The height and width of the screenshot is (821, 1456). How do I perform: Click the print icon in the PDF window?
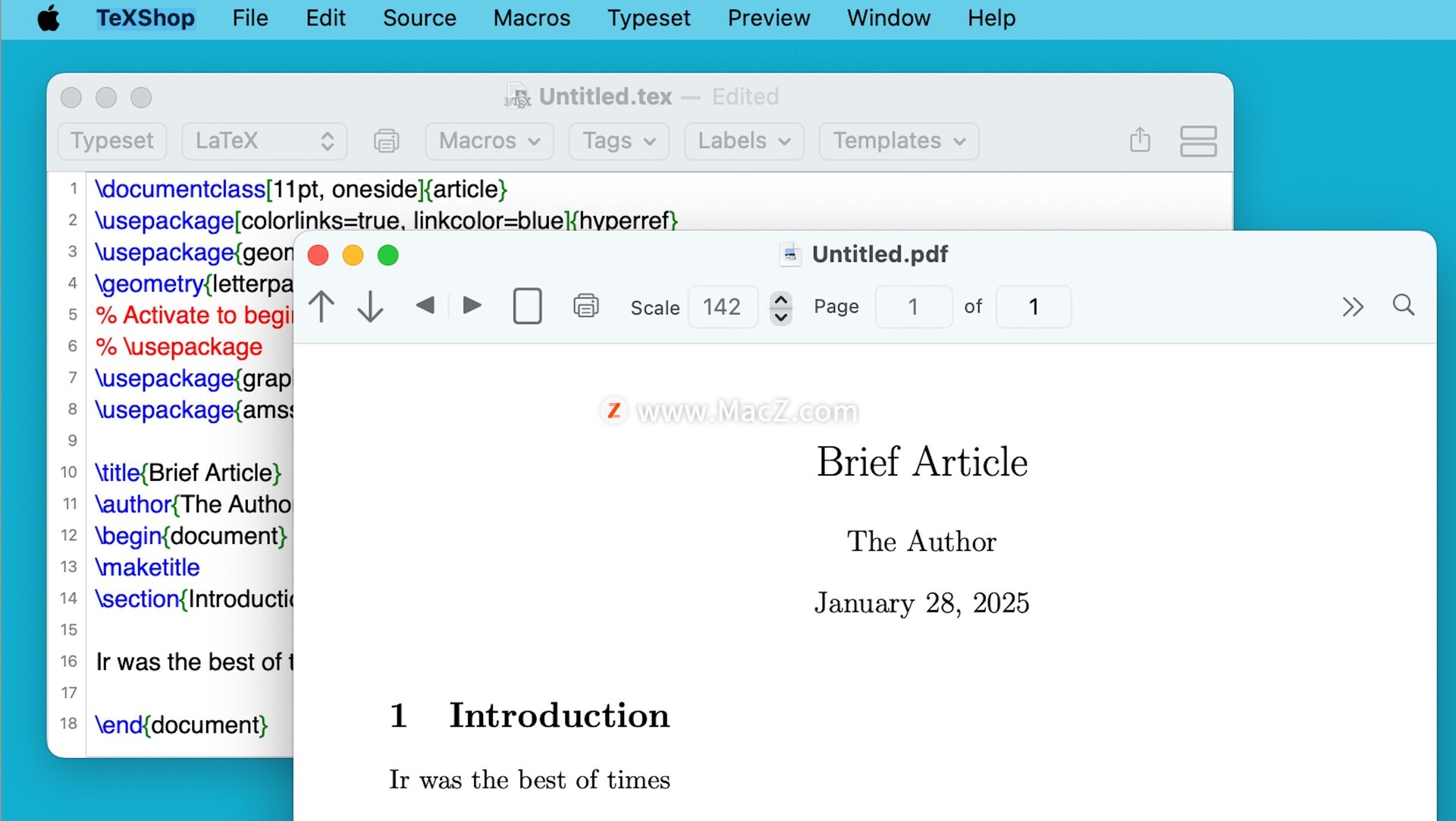click(585, 306)
